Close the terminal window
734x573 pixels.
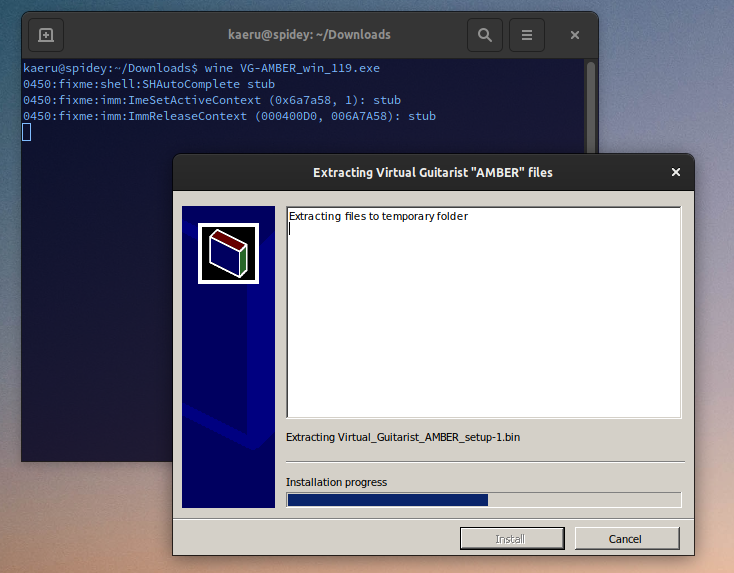575,35
